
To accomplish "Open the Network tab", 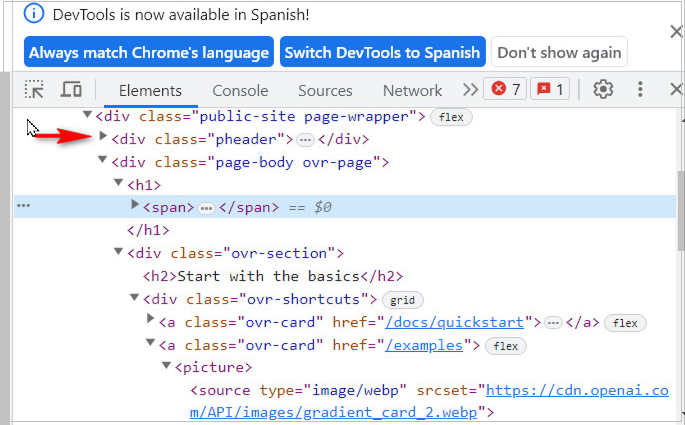I will 412,90.
